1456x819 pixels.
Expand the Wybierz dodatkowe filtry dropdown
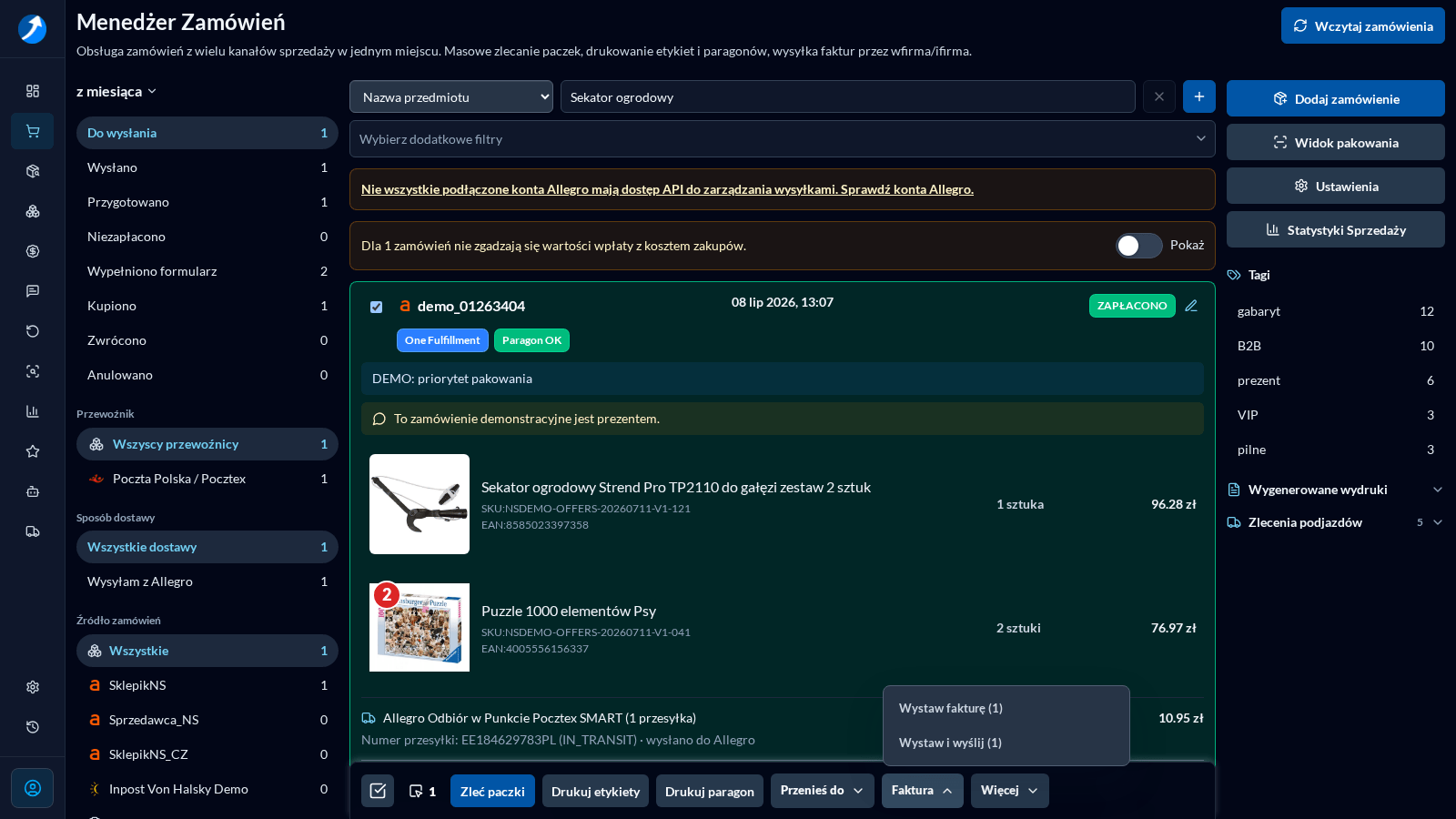pos(783,138)
